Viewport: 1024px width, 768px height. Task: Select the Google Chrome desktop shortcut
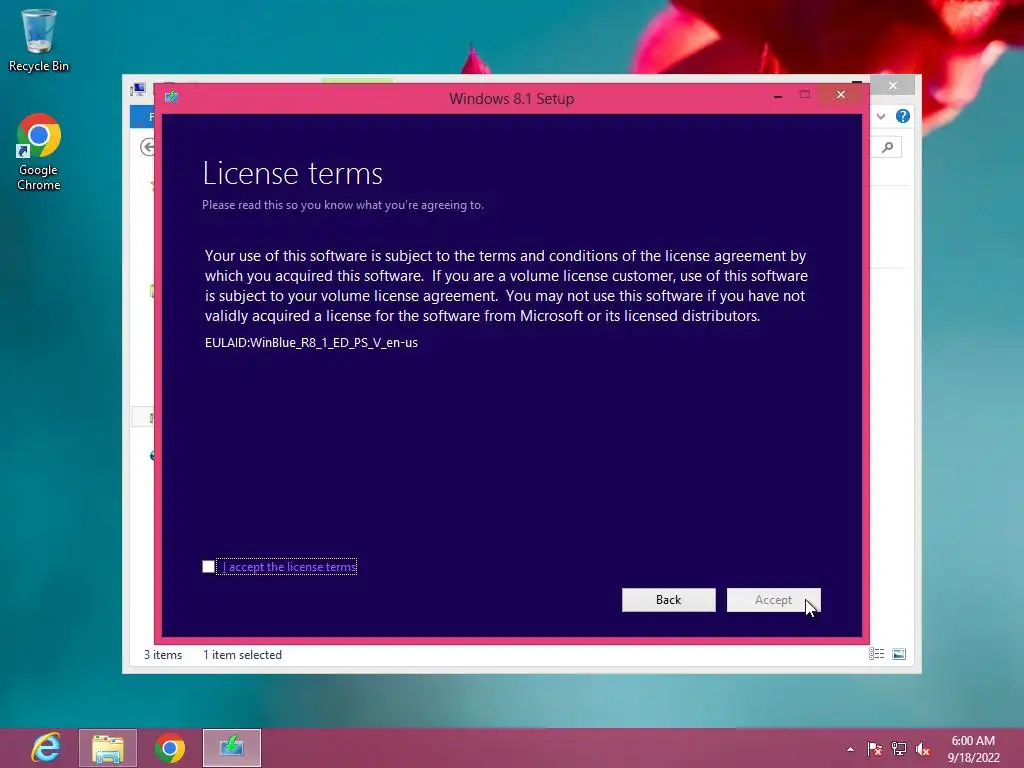point(39,153)
